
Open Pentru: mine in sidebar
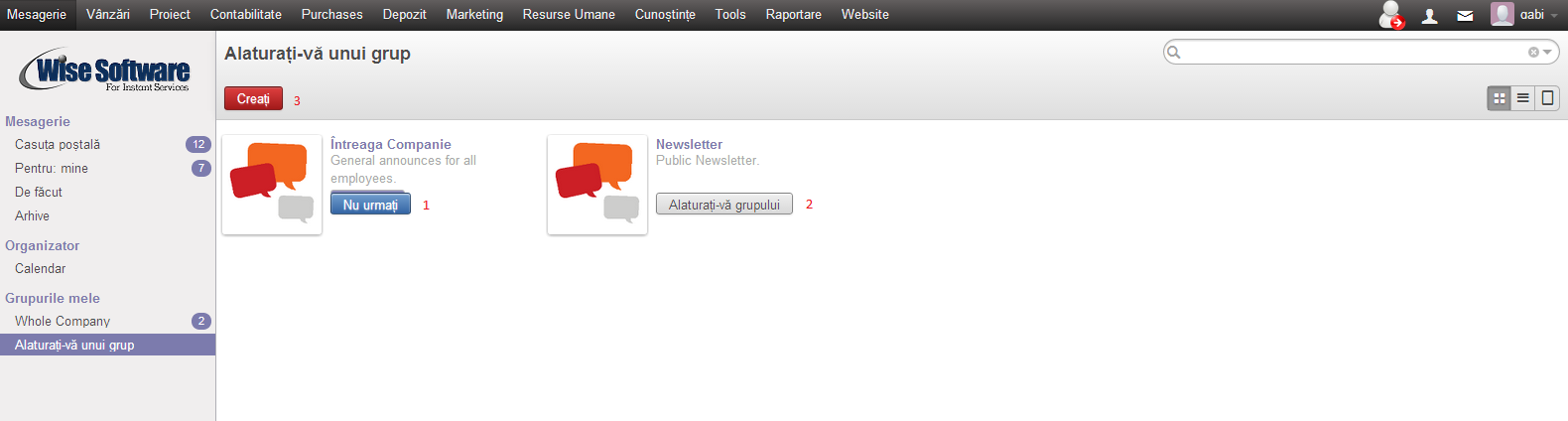click(x=52, y=168)
